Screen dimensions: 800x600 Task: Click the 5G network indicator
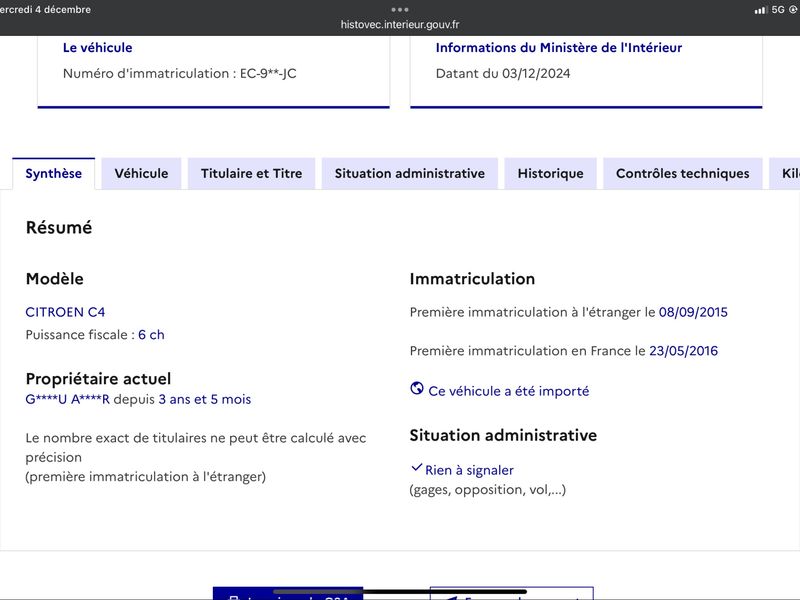point(778,10)
